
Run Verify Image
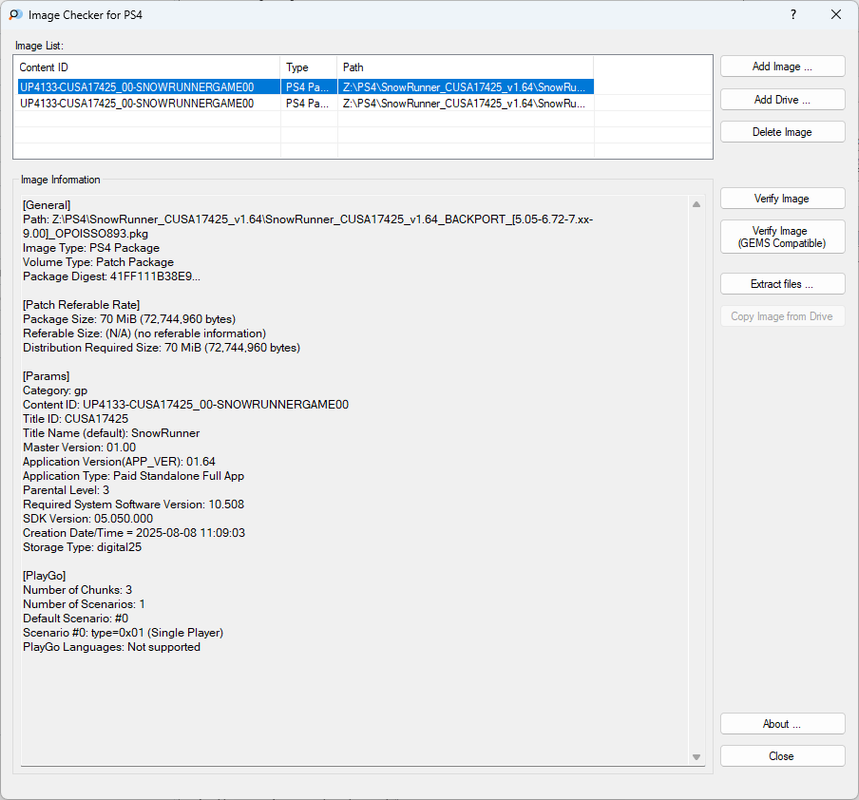pos(782,198)
